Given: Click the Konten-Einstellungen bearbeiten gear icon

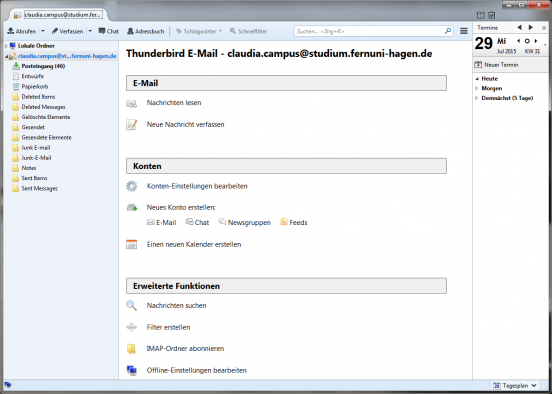Looking at the screenshot, I should coord(131,186).
